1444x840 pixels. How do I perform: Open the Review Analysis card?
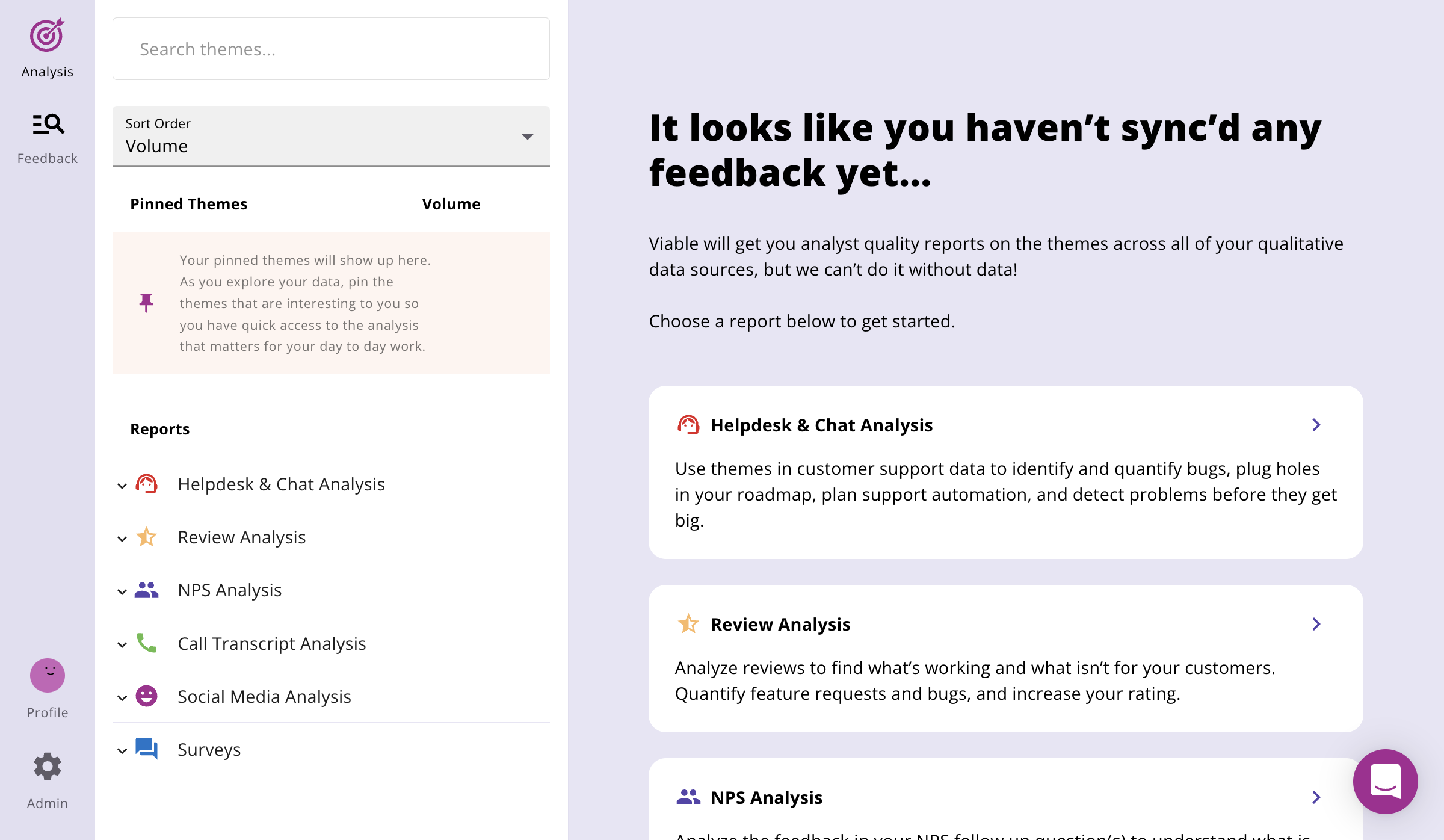pyautogui.click(x=1005, y=658)
